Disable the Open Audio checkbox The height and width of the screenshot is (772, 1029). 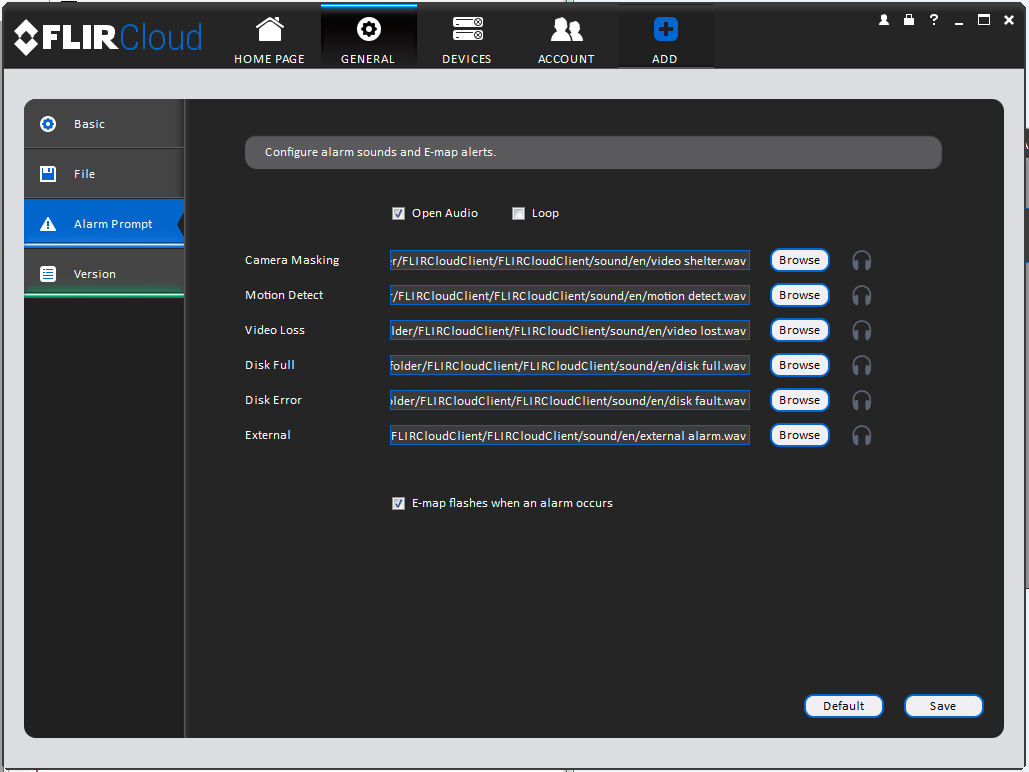[x=398, y=213]
